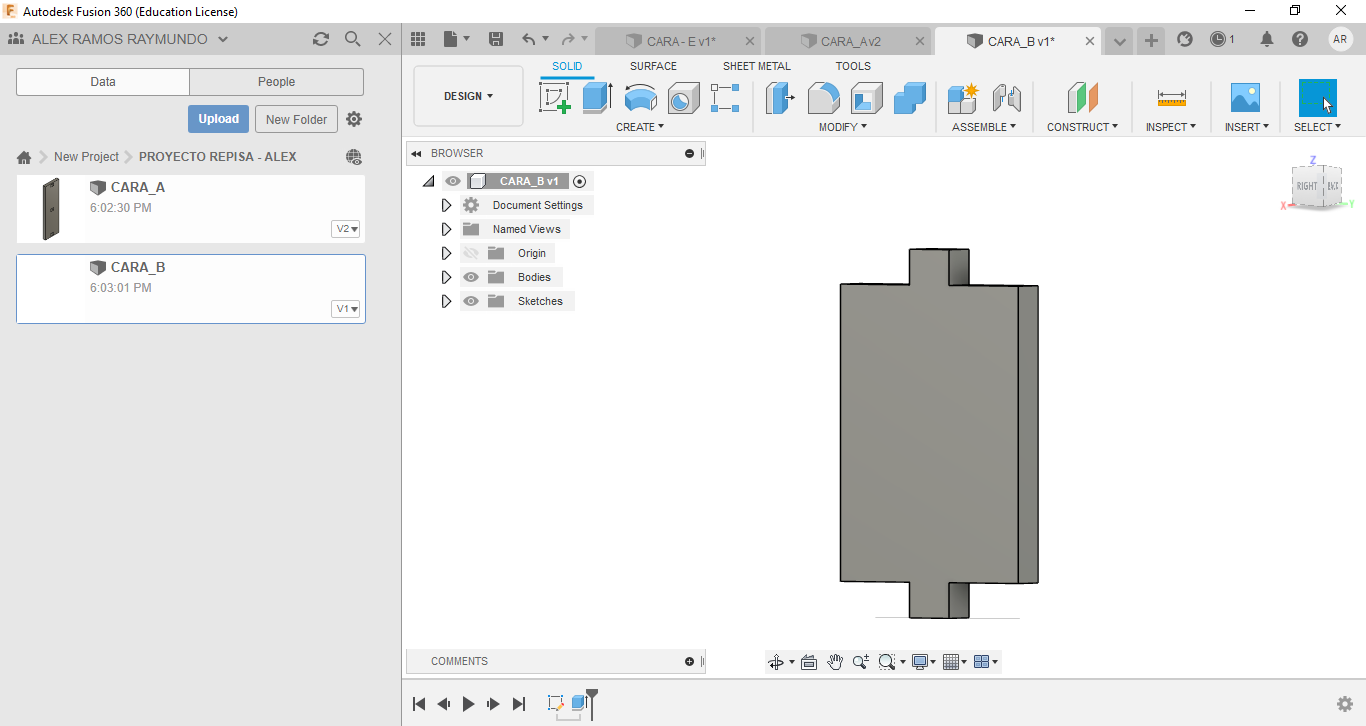Toggle Sketches folder visibility eye
This screenshot has width=1366, height=726.
point(471,301)
